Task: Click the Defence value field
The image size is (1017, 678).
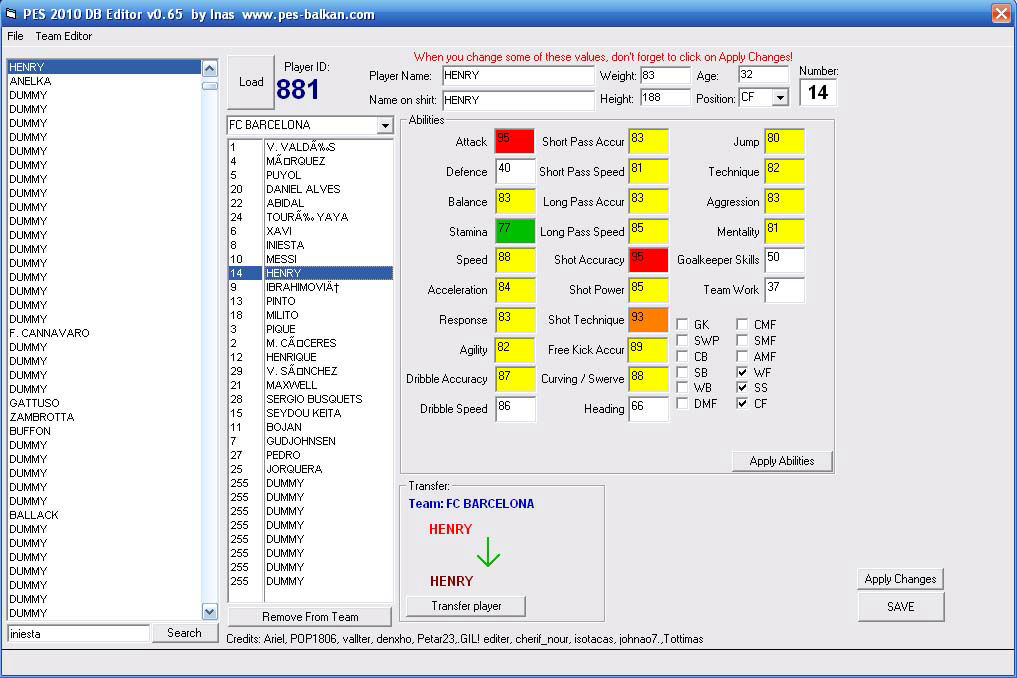Action: coord(515,171)
